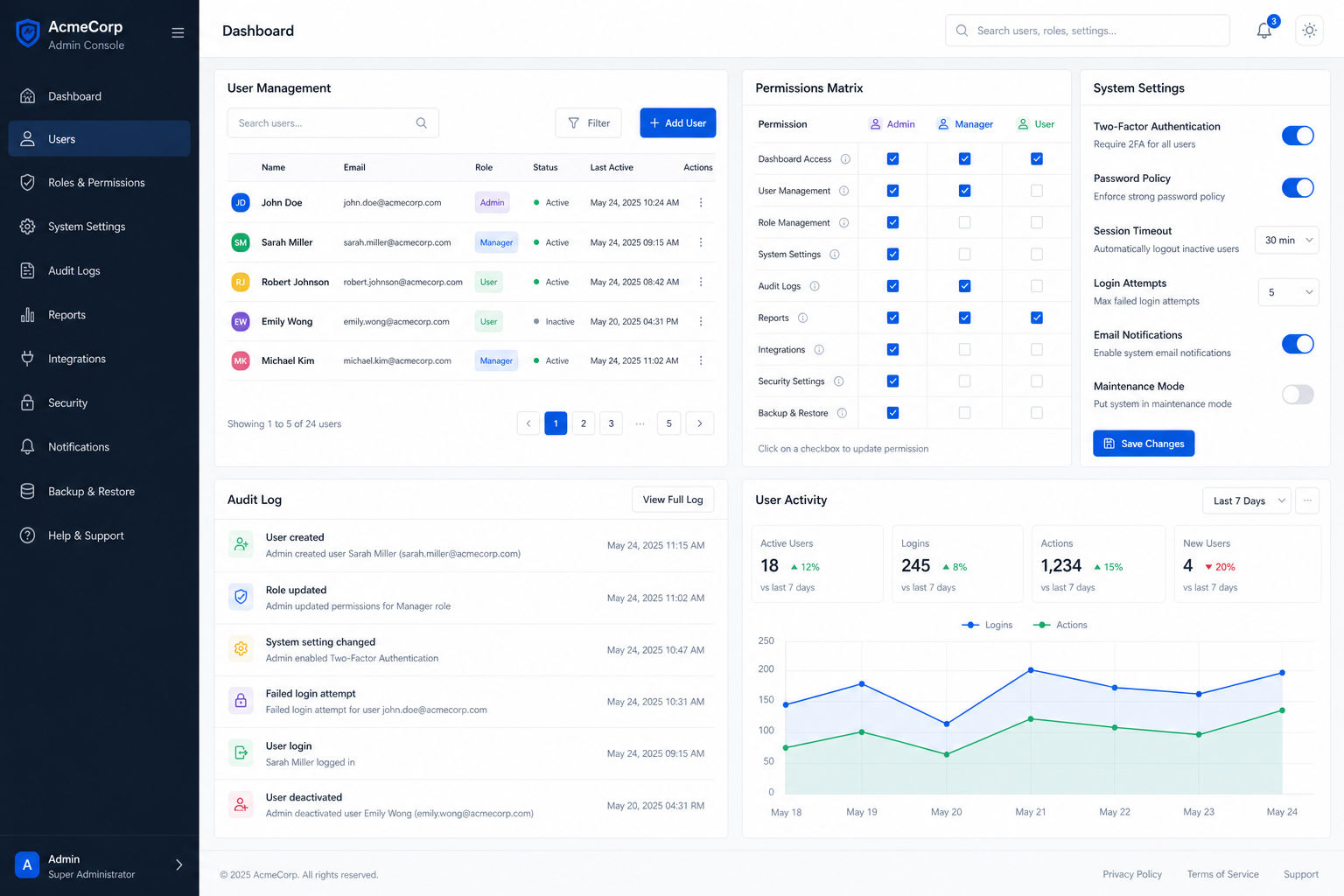
Task: Open the notifications bell icon
Action: point(1264,30)
